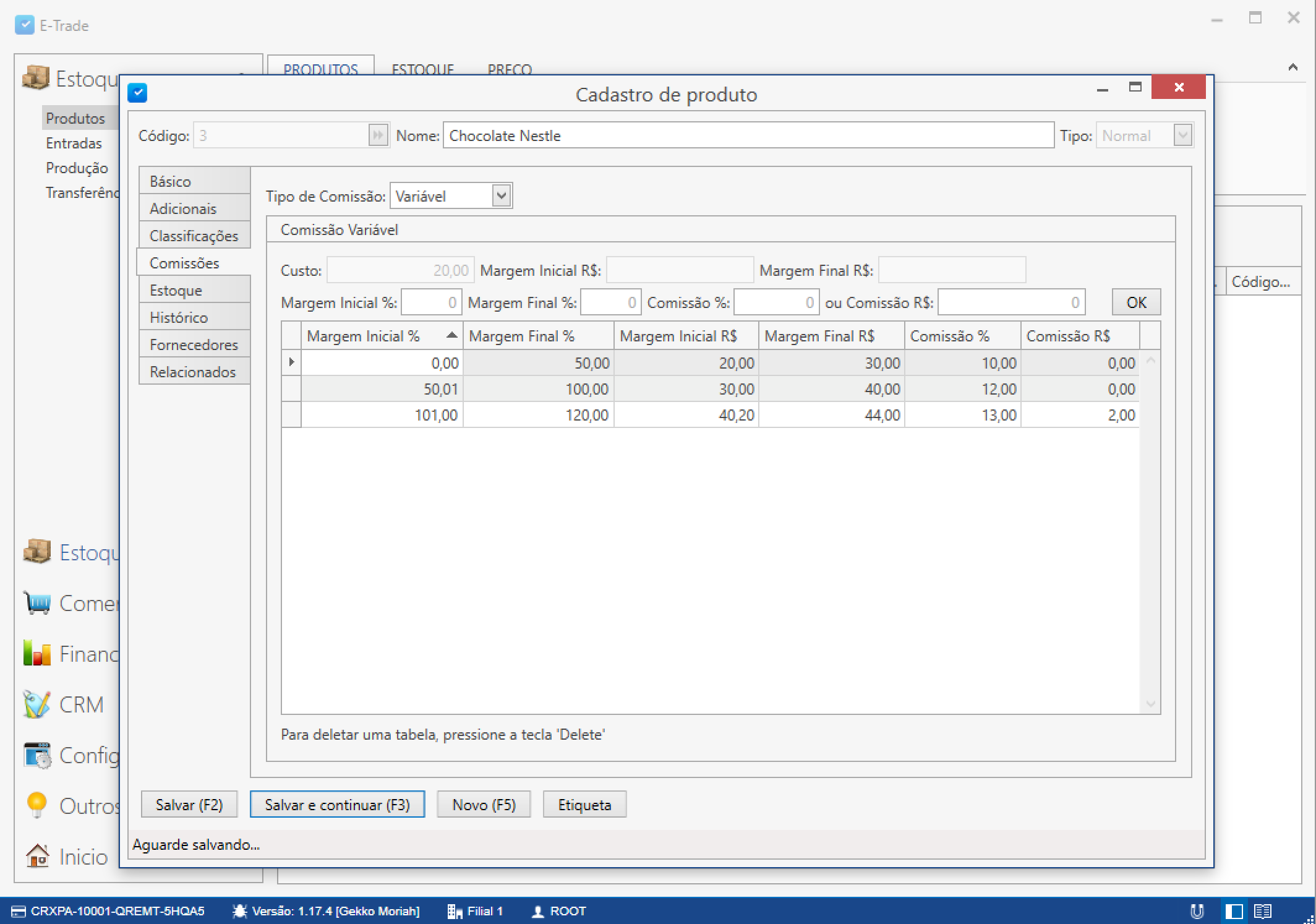This screenshot has width=1316, height=924.
Task: Click the Estoque boxes icon in sidebar header
Action: click(x=35, y=79)
